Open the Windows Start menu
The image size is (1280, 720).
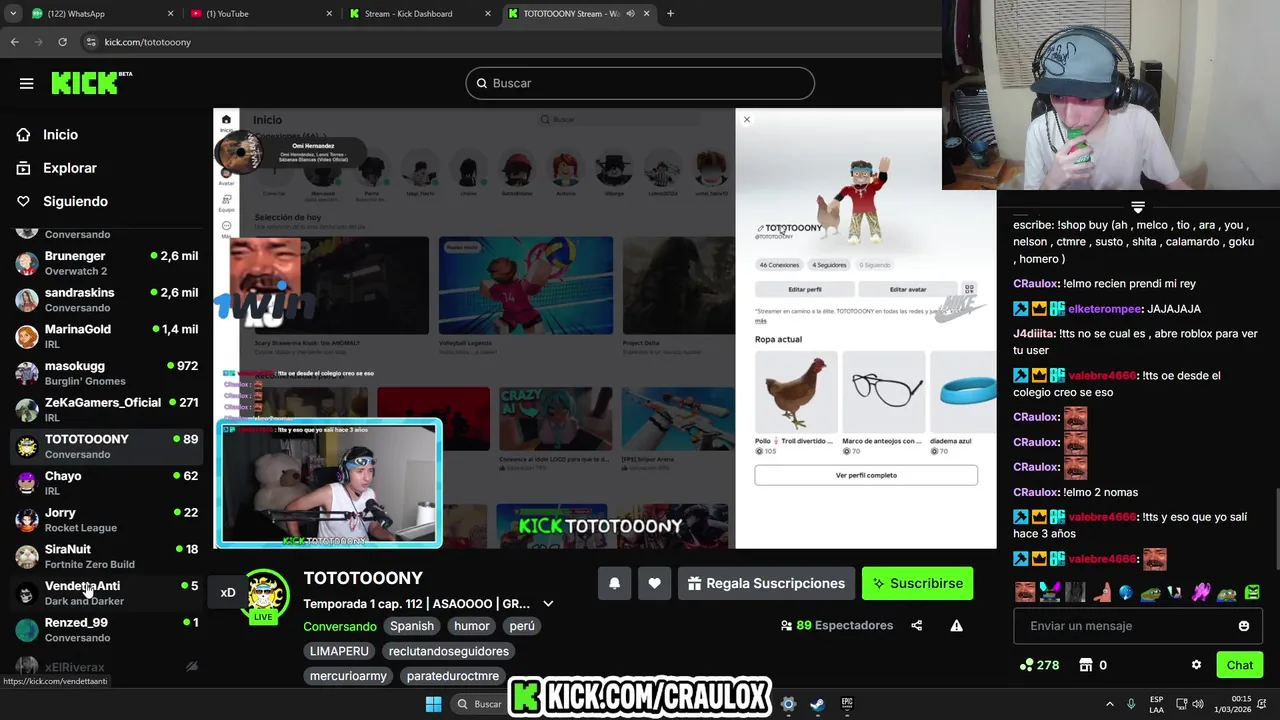click(433, 704)
